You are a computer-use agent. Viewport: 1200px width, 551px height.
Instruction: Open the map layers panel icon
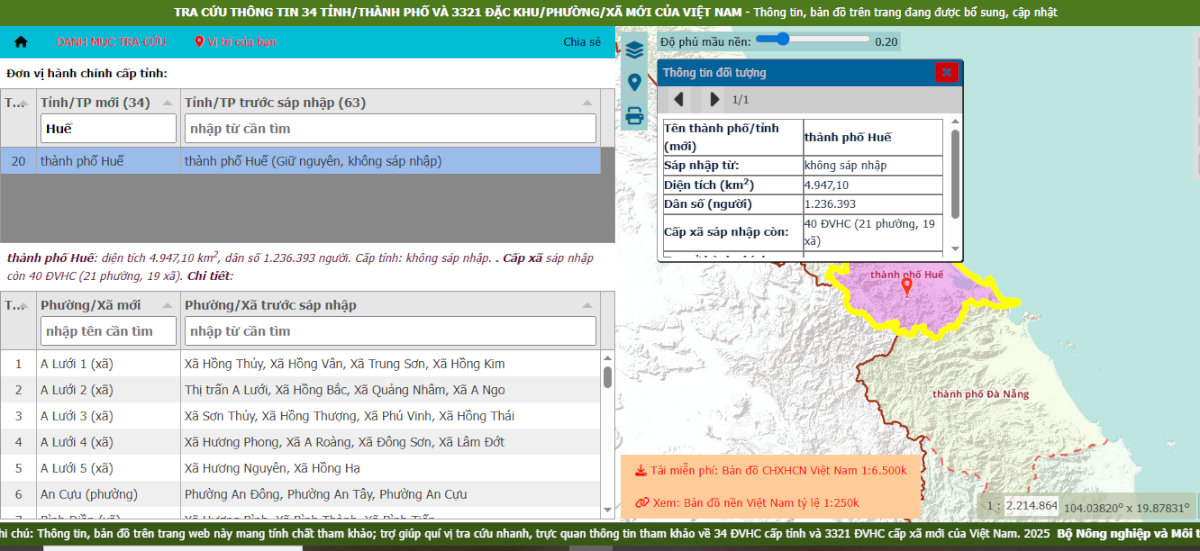[x=634, y=51]
